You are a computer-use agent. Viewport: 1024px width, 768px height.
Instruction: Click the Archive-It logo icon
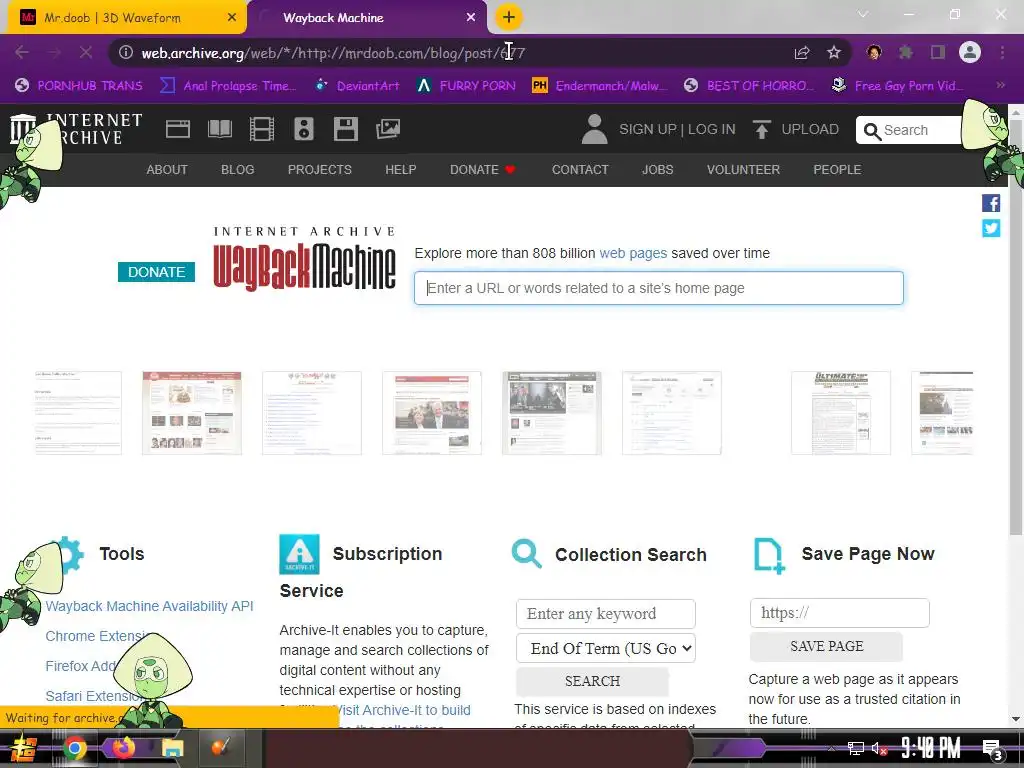tap(299, 554)
